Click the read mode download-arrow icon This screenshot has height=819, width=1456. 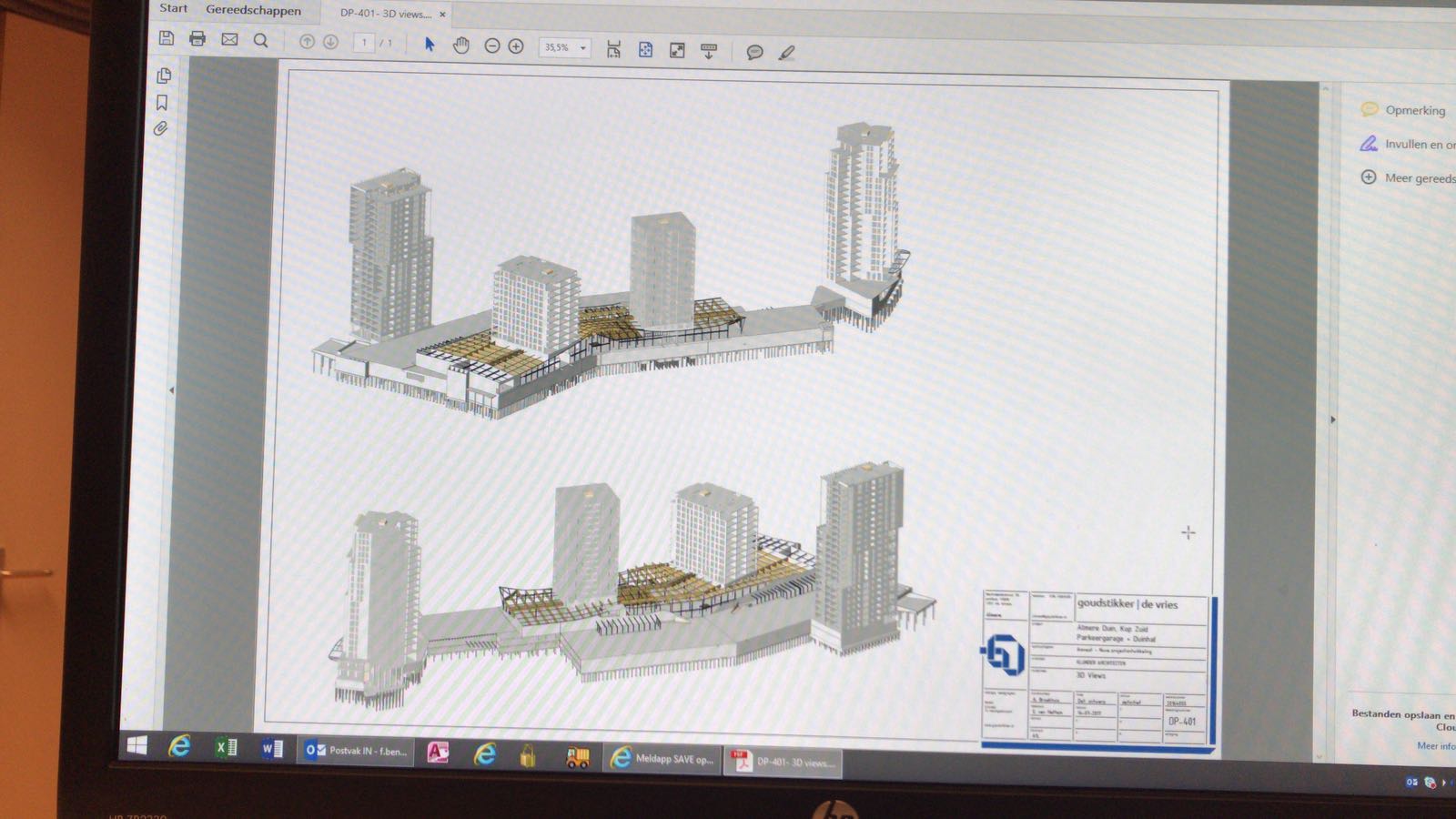click(x=709, y=51)
